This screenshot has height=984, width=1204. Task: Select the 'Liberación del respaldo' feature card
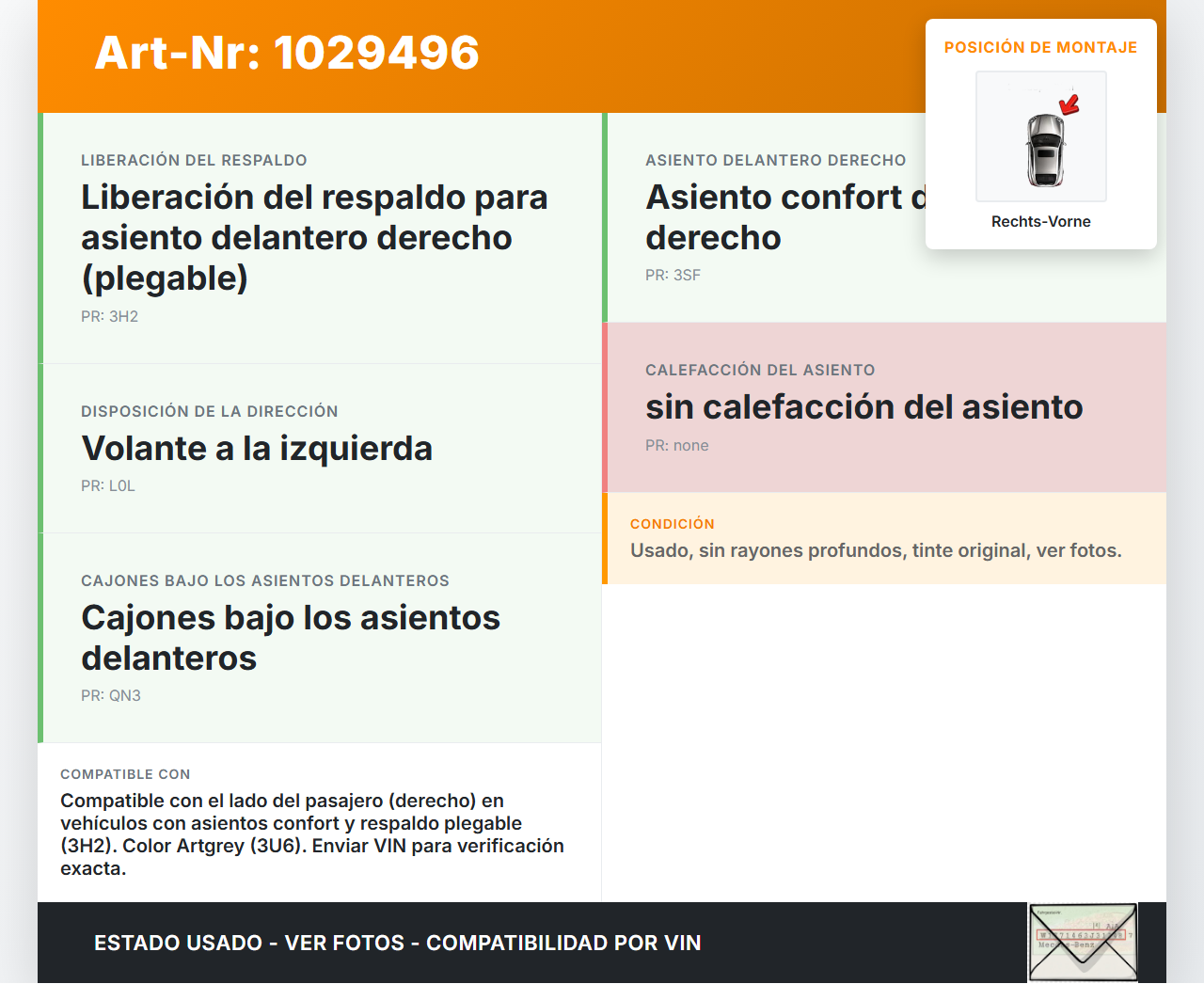coord(320,237)
